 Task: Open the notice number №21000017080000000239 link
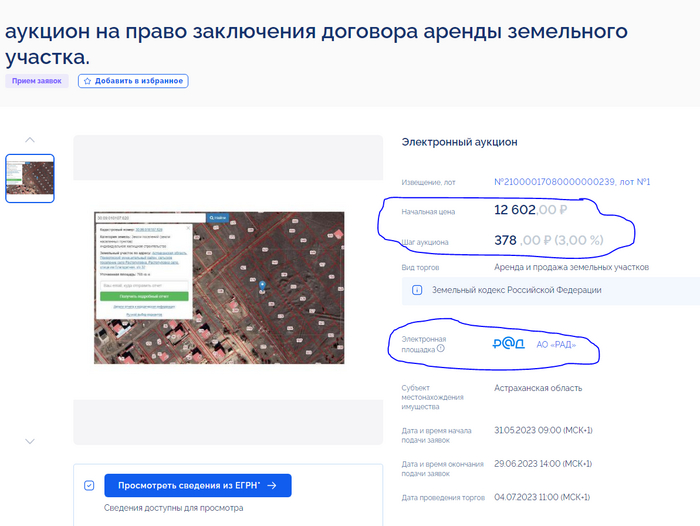(x=572, y=182)
